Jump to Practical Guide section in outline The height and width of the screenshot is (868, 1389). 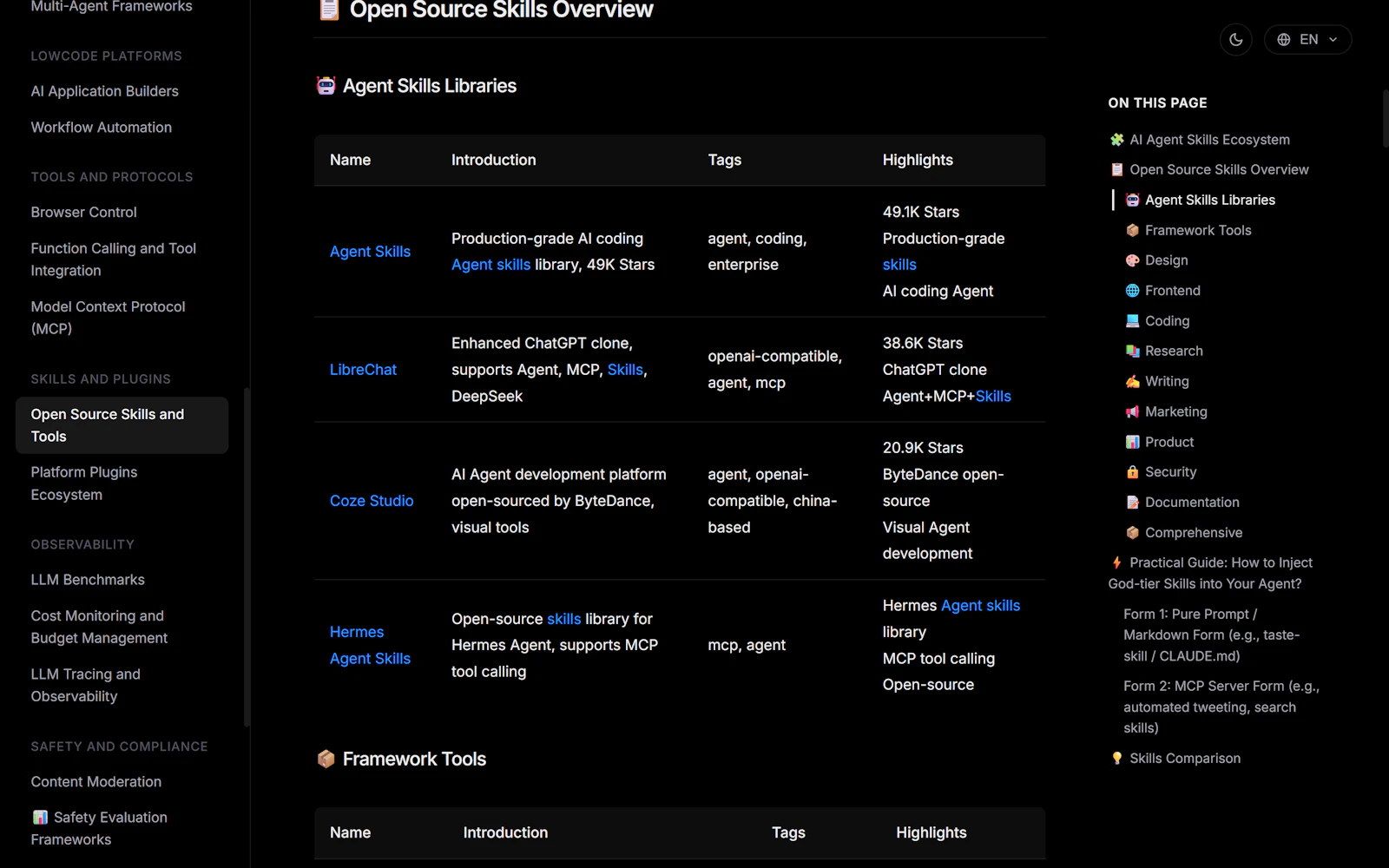click(1210, 574)
